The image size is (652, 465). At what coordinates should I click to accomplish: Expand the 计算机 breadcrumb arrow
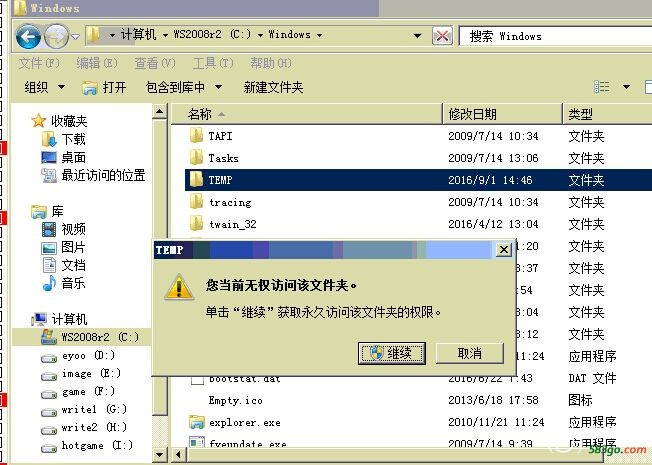[x=165, y=35]
